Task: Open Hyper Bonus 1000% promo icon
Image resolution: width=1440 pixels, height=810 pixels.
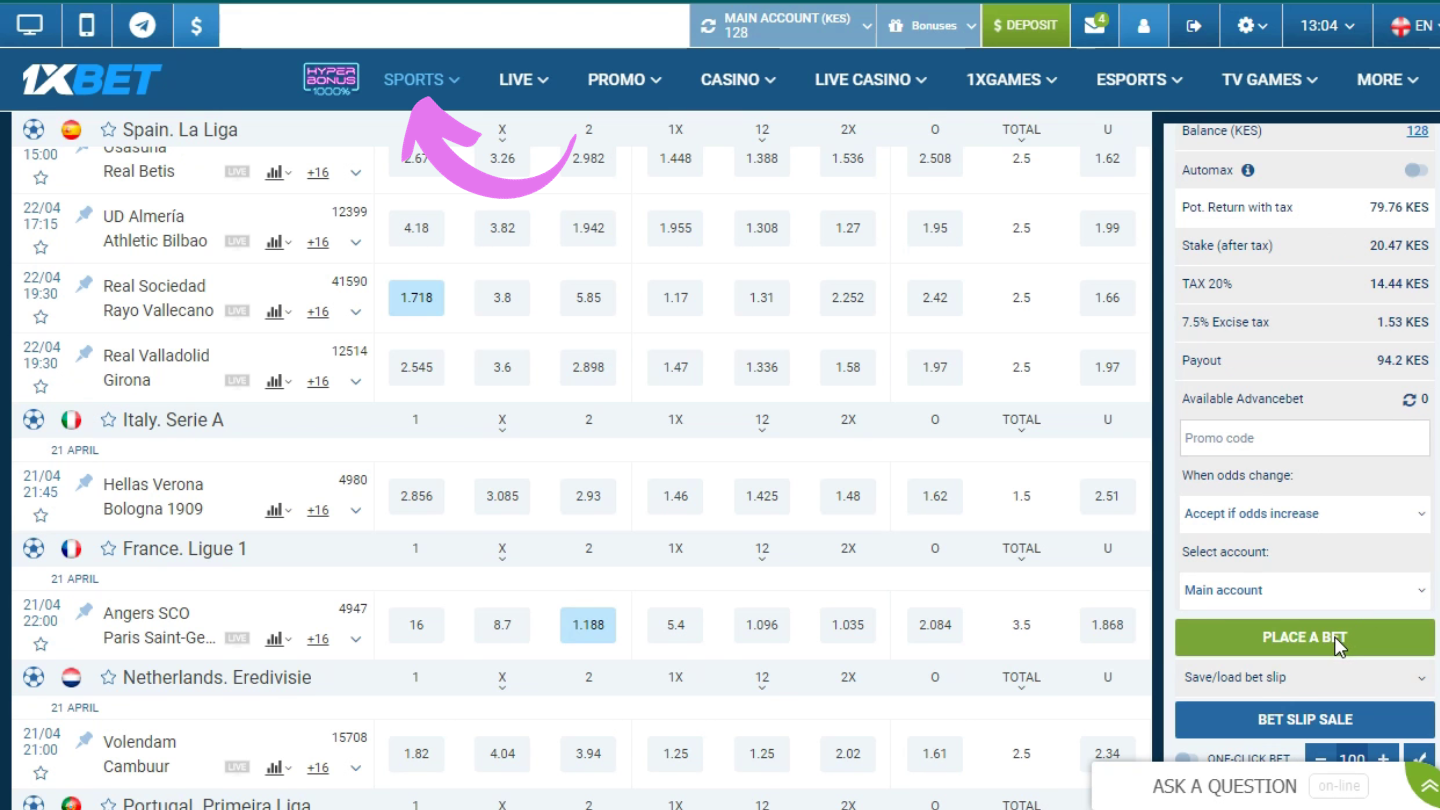Action: pyautogui.click(x=331, y=79)
